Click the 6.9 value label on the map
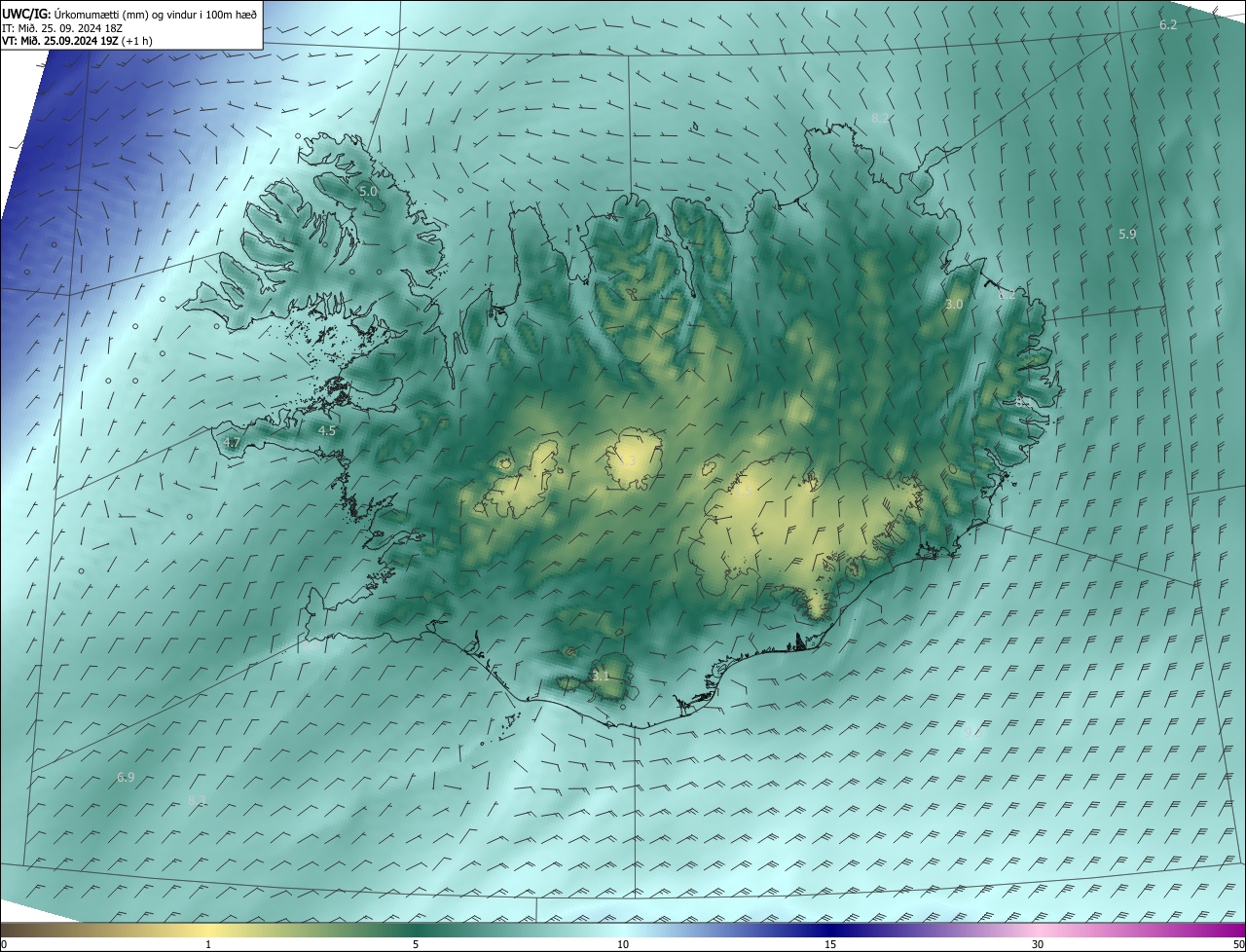Image resolution: width=1246 pixels, height=952 pixels. click(126, 777)
